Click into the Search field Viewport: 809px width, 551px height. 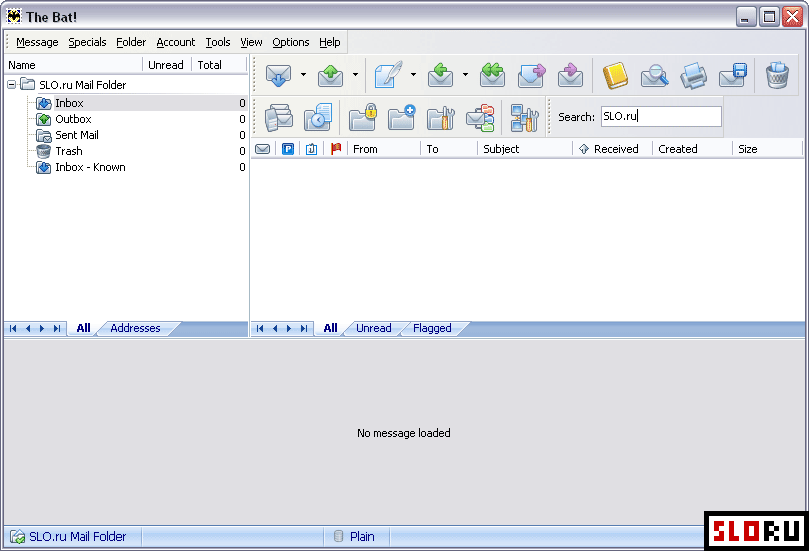(x=661, y=117)
